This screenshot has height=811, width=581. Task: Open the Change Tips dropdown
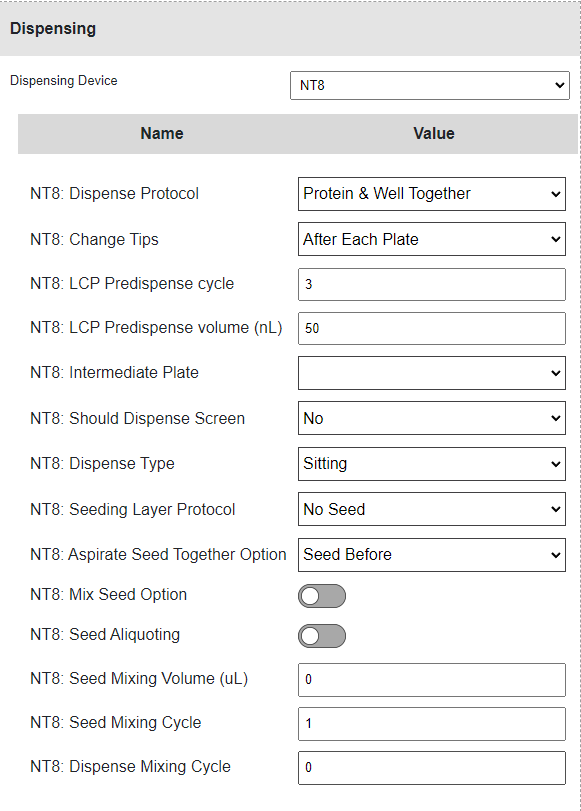(431, 239)
